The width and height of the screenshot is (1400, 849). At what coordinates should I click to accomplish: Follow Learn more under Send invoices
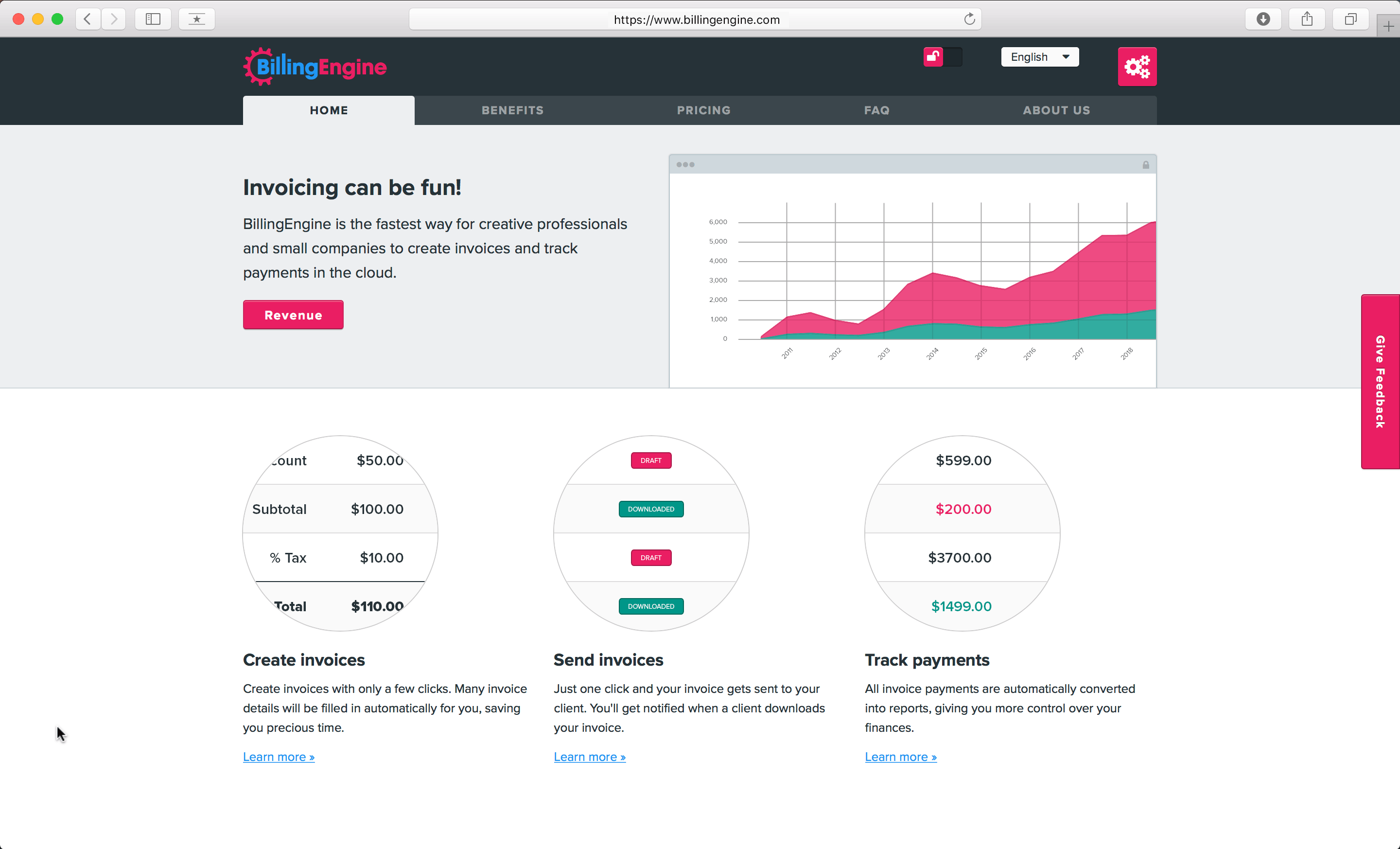click(x=590, y=757)
